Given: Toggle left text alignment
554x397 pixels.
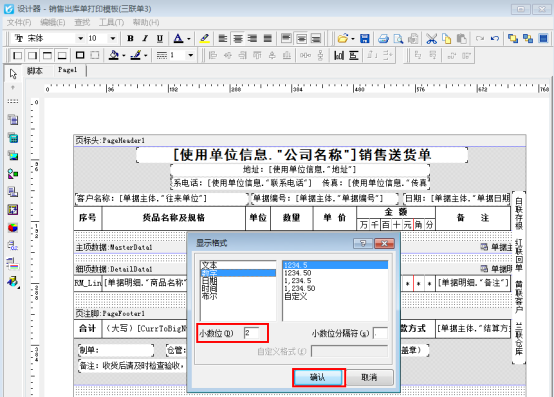Looking at the screenshot, I should point(223,38).
